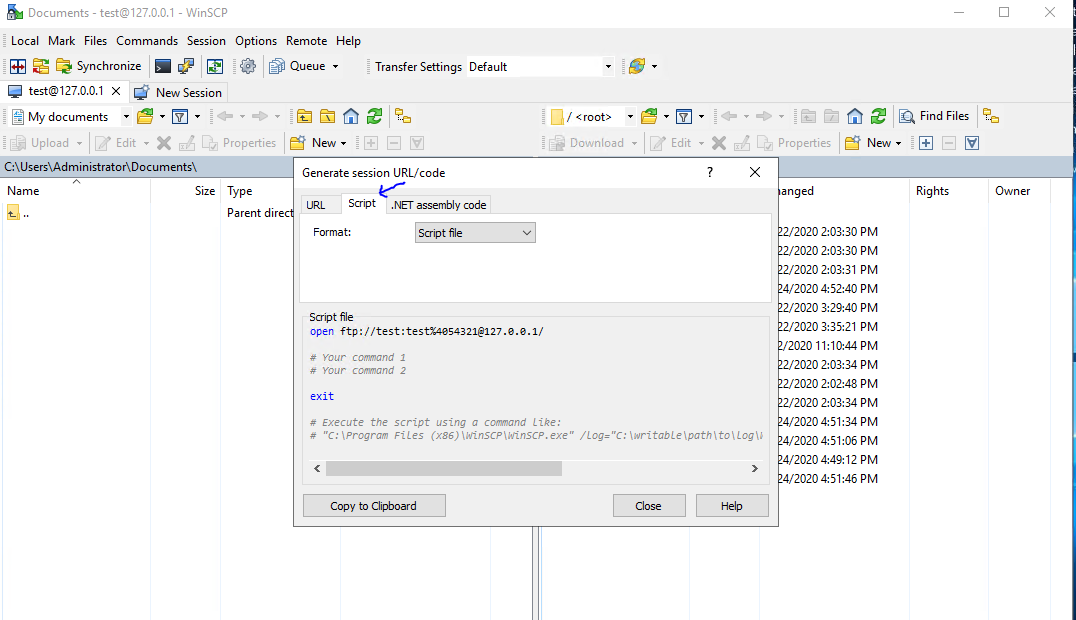Screen dimensions: 1076x620
Task: Expand the Queue dropdown arrow
Action: pyautogui.click(x=336, y=67)
